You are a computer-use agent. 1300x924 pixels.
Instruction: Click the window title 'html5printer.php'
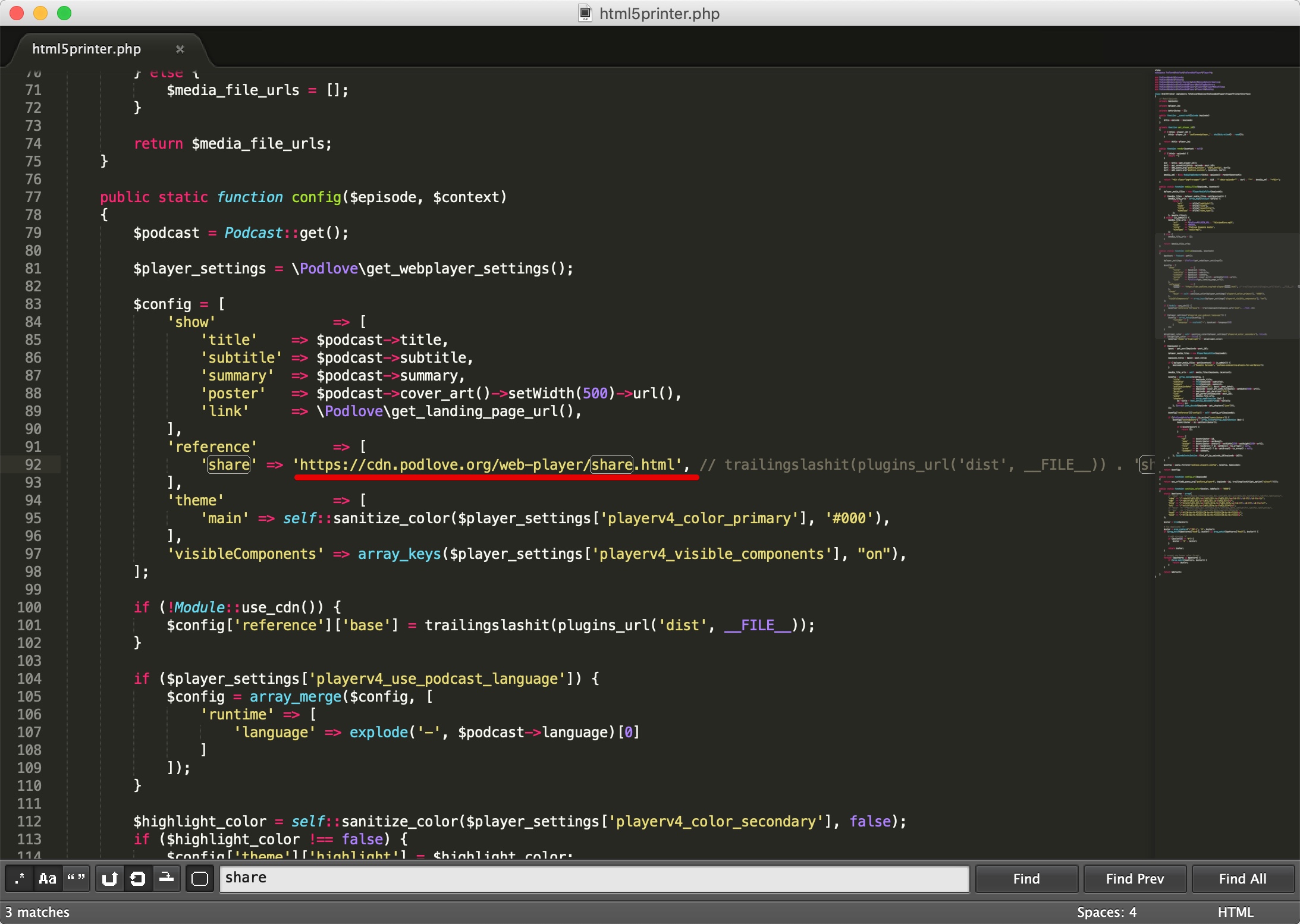pyautogui.click(x=659, y=14)
